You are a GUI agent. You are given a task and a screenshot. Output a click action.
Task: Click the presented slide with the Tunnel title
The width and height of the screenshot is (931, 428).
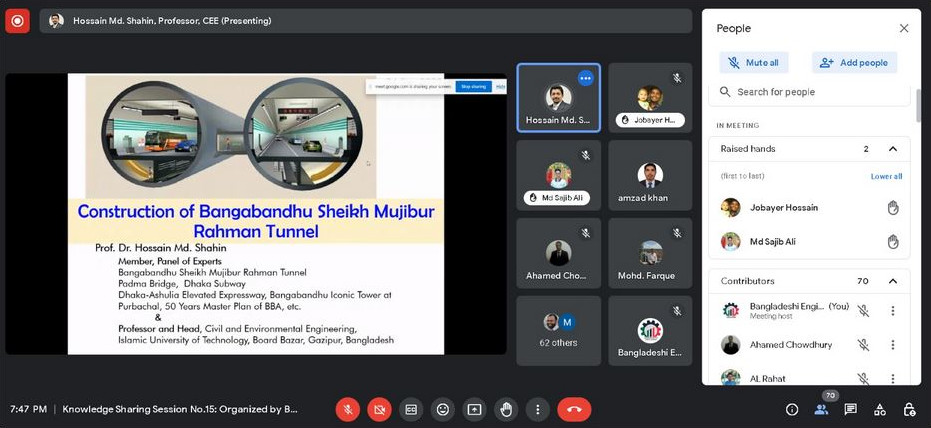click(x=256, y=214)
